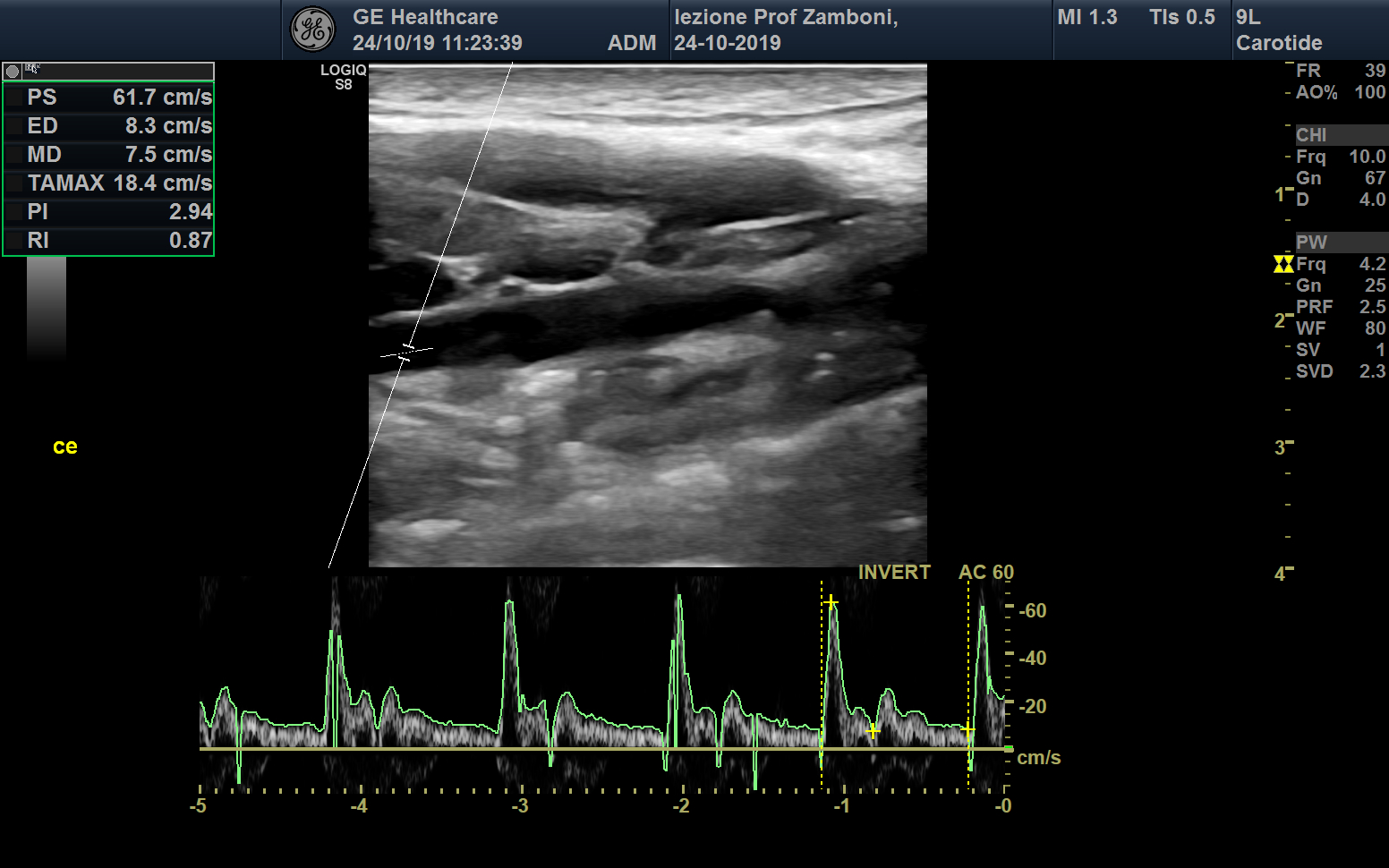This screenshot has width=1389, height=868.
Task: Click the AC 60 angle correction label
Action: (x=985, y=573)
